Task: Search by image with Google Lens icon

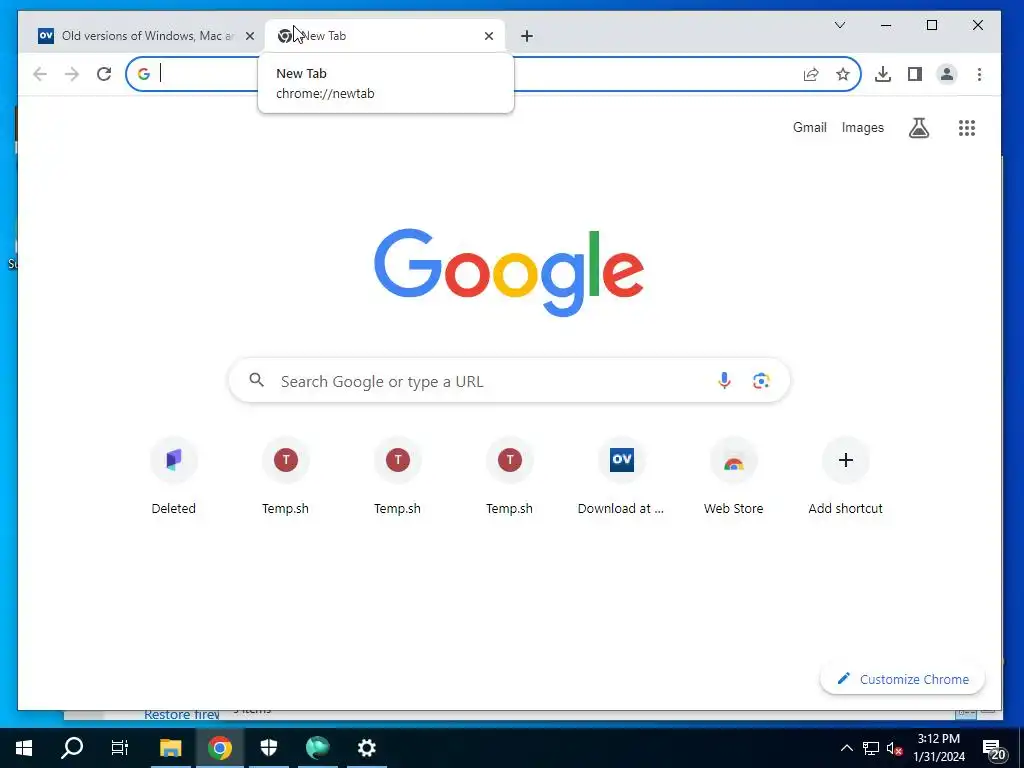Action: [761, 381]
